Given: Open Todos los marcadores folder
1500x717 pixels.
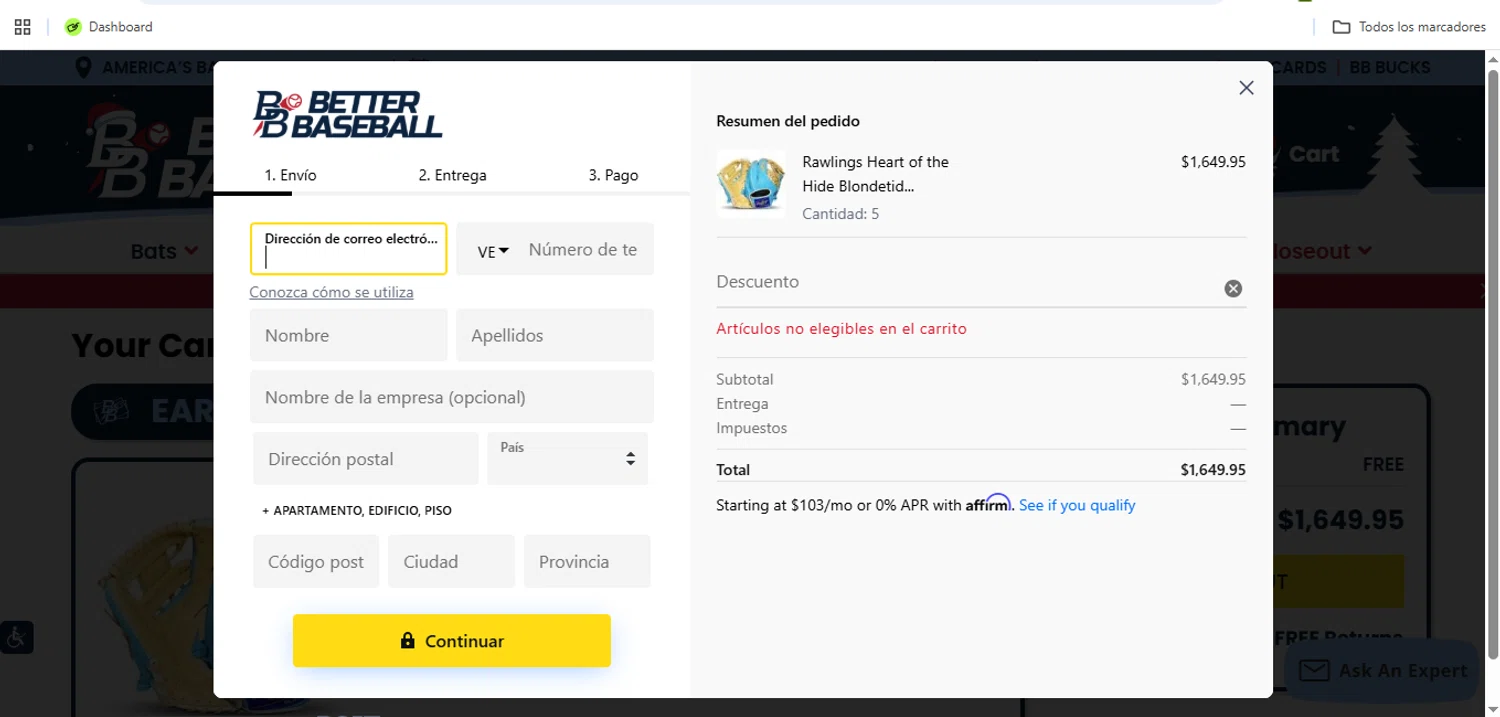Looking at the screenshot, I should (x=1409, y=27).
